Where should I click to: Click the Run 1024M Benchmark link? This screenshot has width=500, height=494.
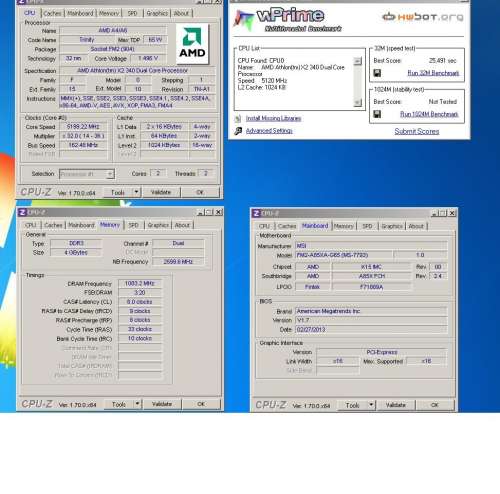(x=429, y=114)
